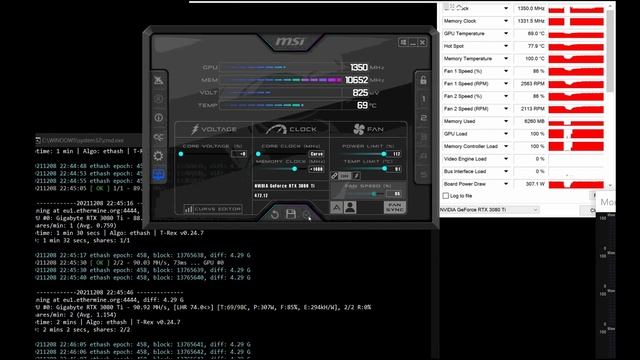640x360 pixels.
Task: Click the scroll down arrow in GPU-Z sensors
Action: 610,186
